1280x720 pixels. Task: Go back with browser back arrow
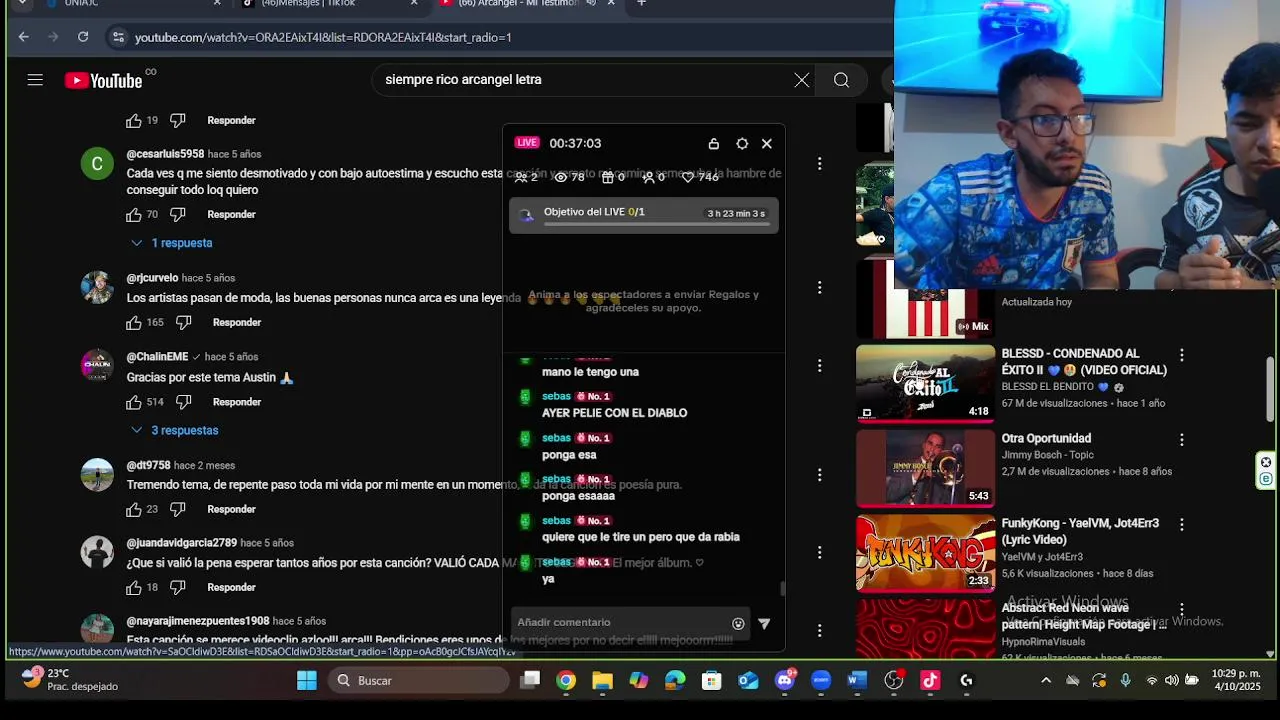23,37
